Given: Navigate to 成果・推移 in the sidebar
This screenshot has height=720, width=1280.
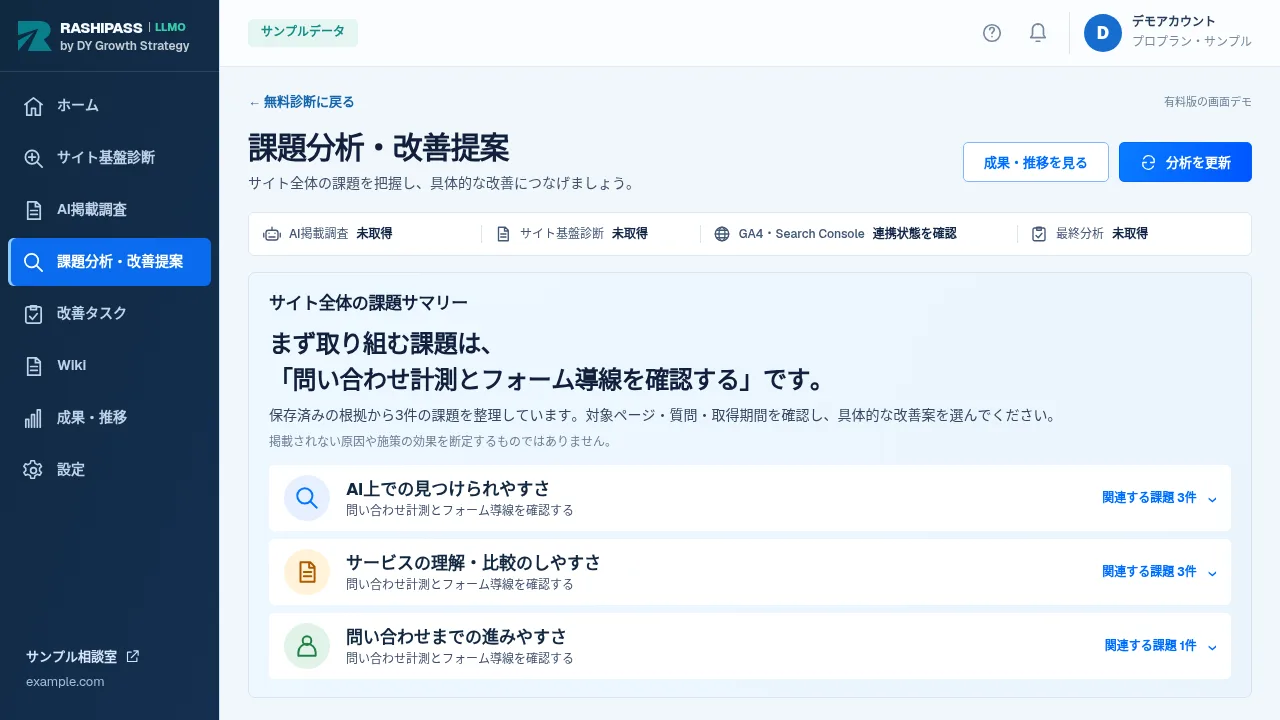Looking at the screenshot, I should 110,418.
